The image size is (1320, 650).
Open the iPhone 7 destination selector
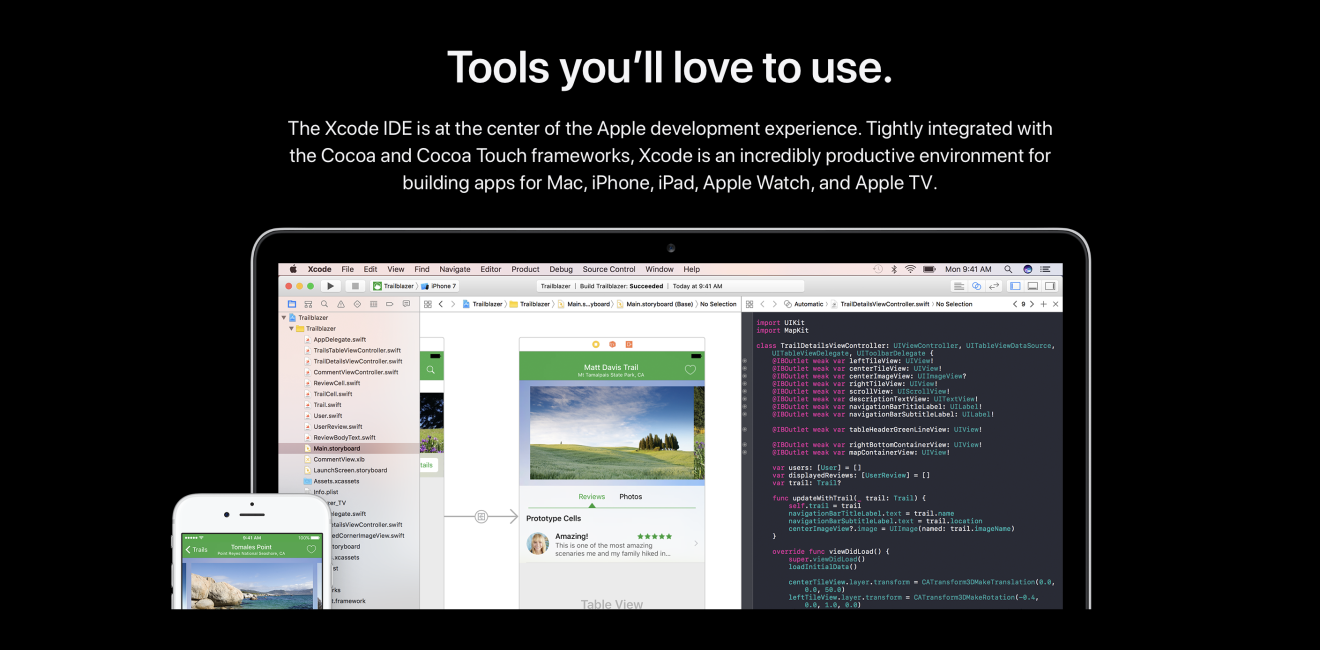click(x=443, y=285)
